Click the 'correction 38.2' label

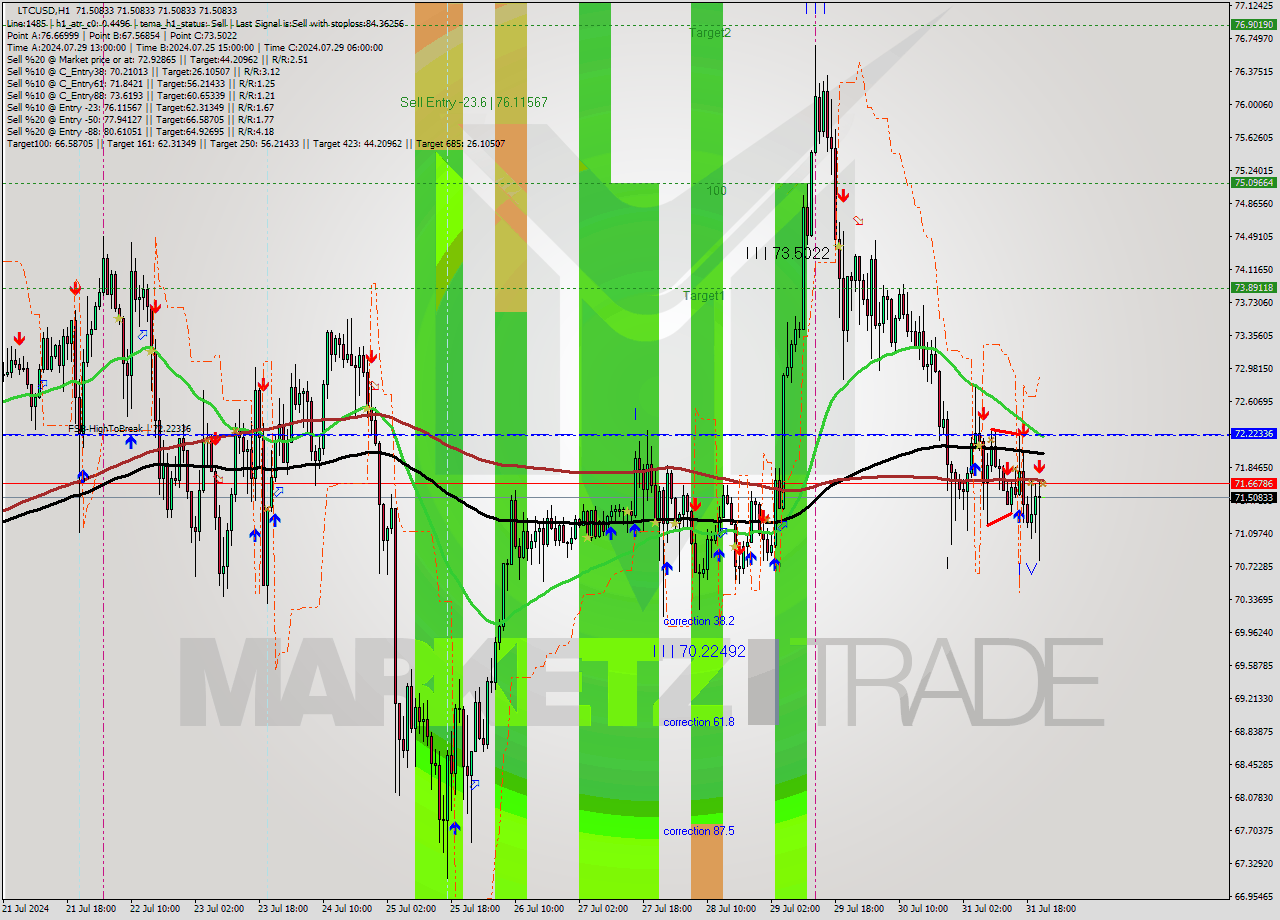coord(699,621)
